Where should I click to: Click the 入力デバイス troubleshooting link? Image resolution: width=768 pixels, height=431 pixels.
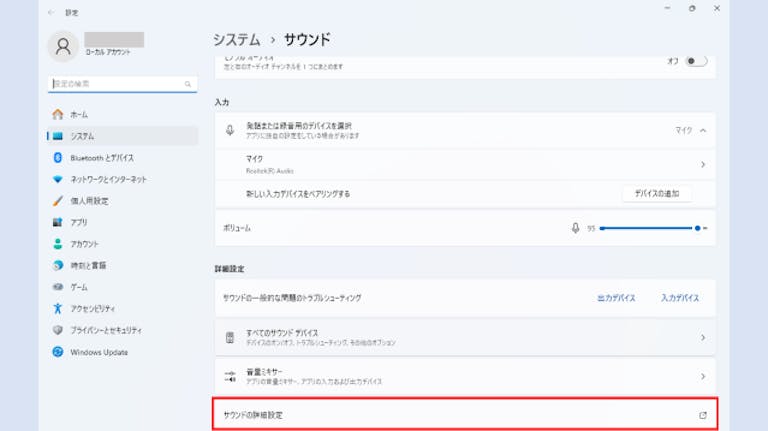point(680,298)
